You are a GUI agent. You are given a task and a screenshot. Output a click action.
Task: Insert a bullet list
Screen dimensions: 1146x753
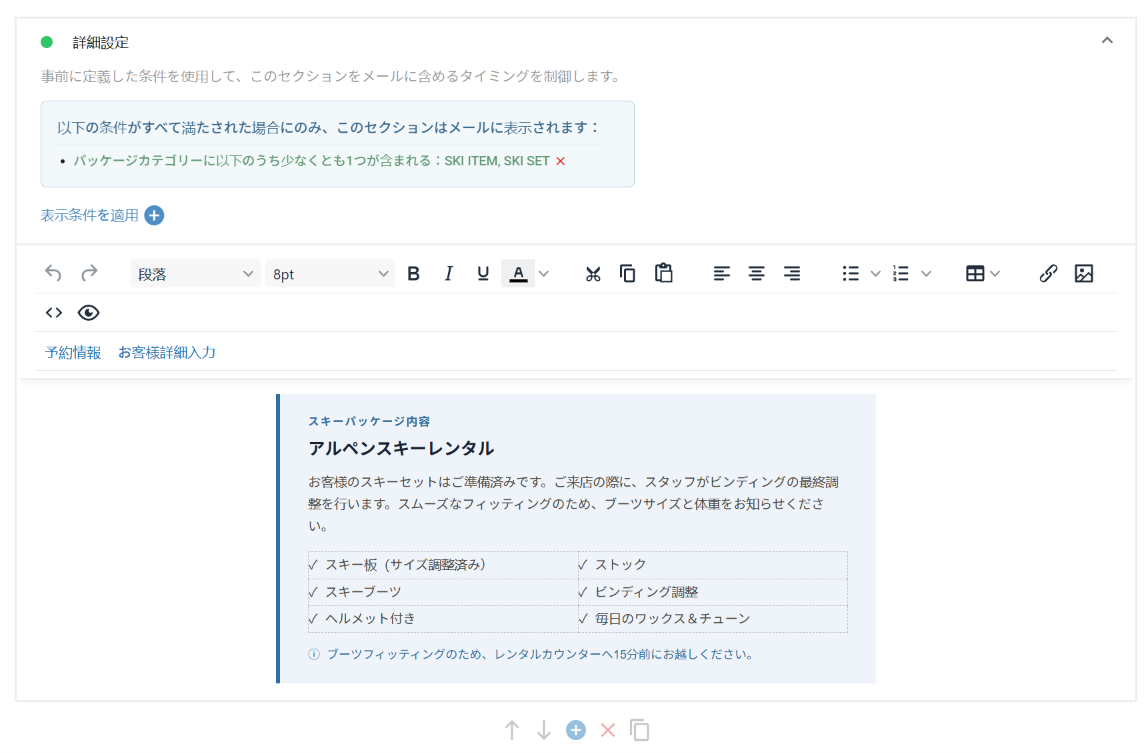point(850,273)
